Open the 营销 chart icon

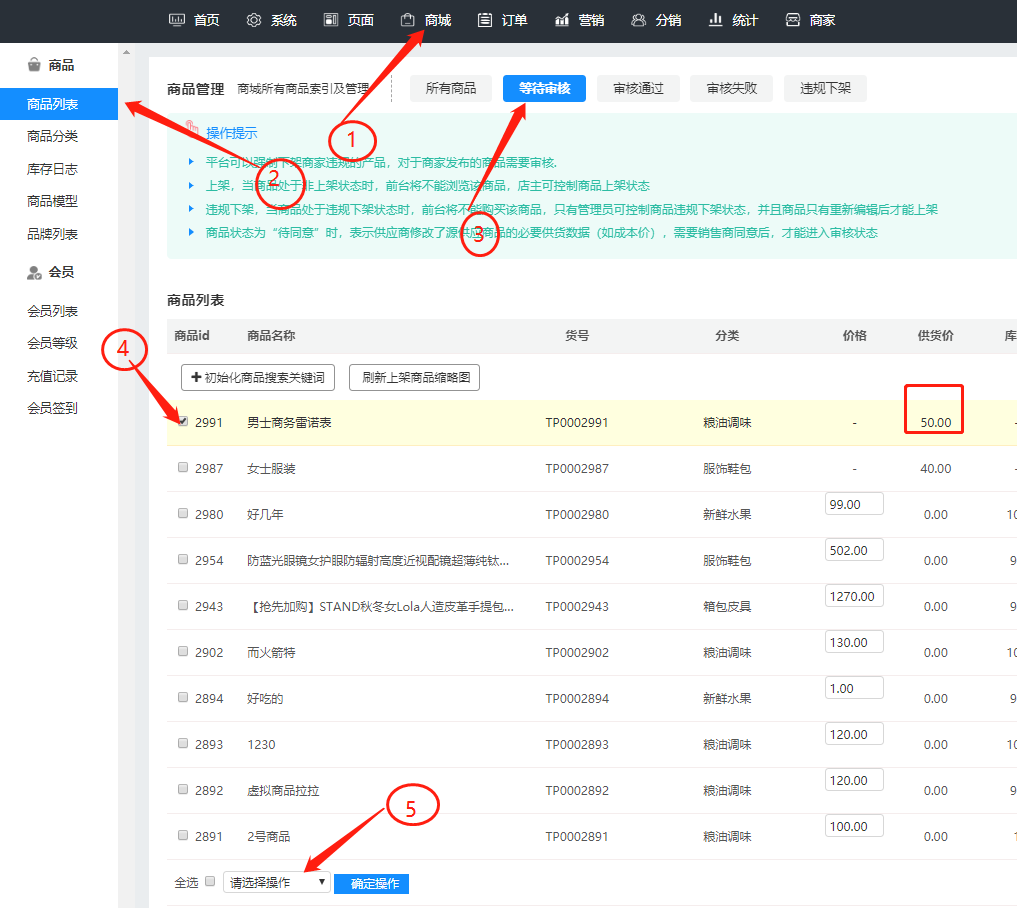pyautogui.click(x=562, y=20)
